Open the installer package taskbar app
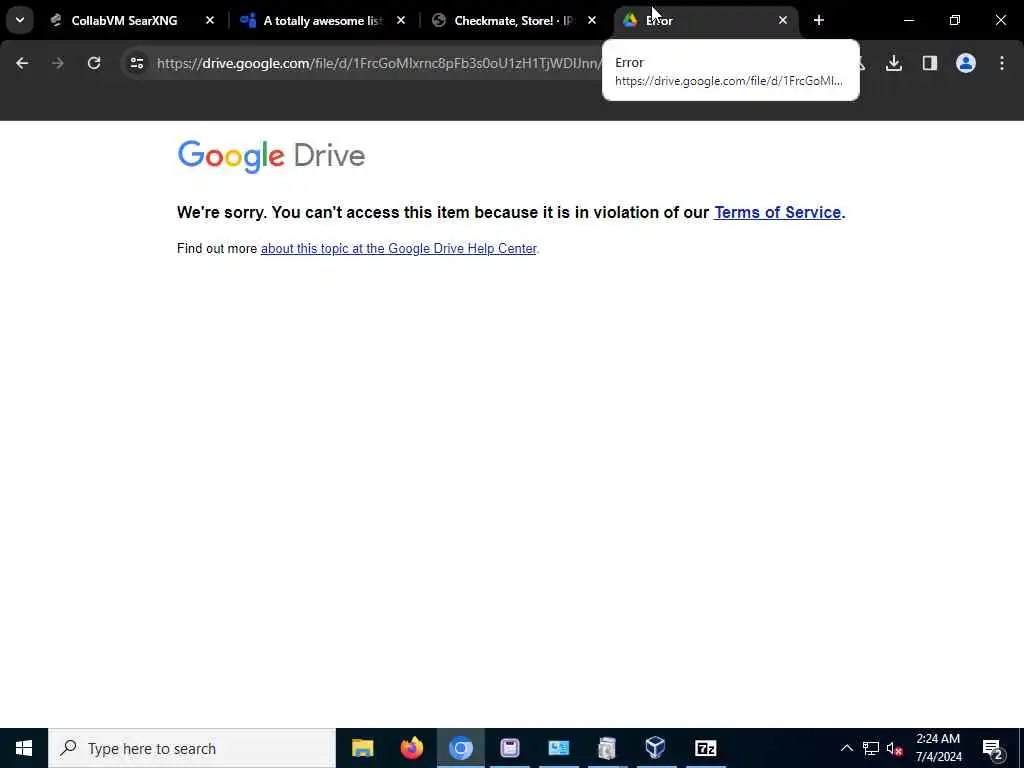The width and height of the screenshot is (1024, 768). click(607, 748)
